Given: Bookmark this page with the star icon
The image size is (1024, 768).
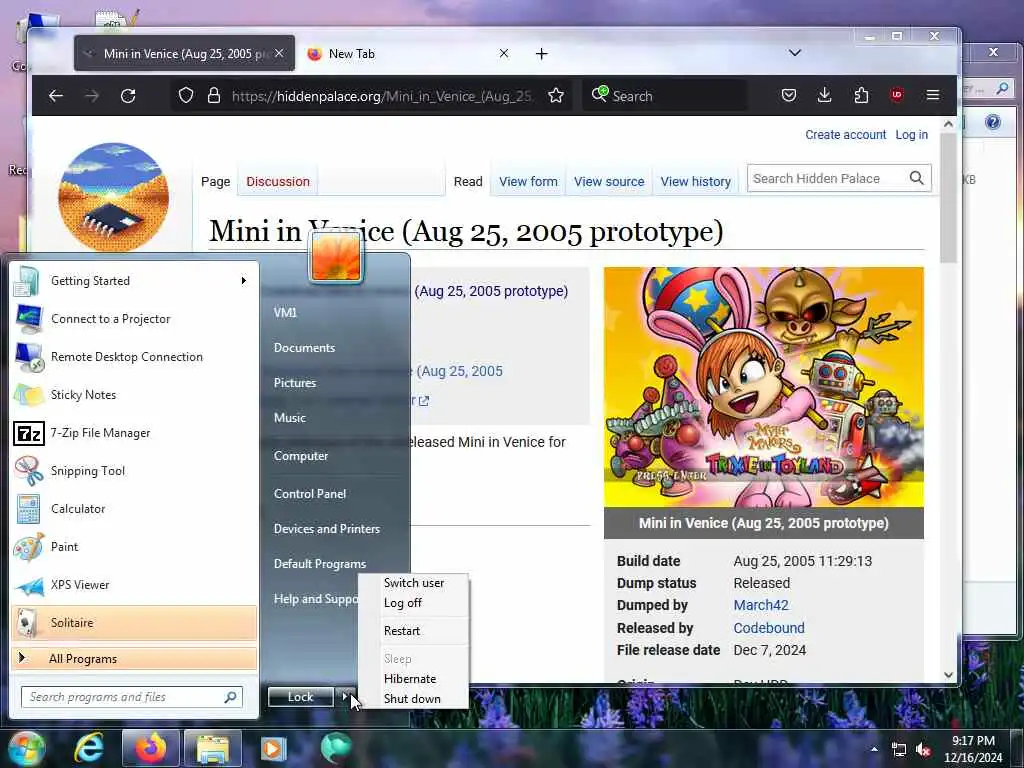Looking at the screenshot, I should [x=556, y=96].
